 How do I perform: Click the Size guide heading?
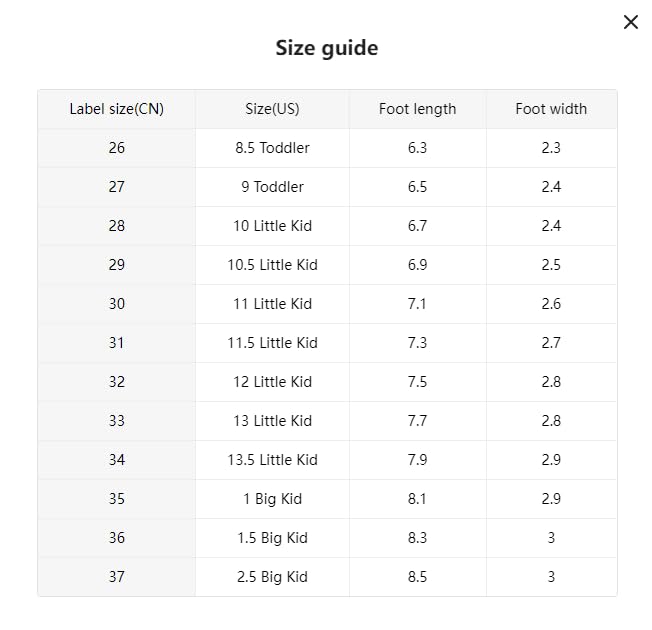click(326, 48)
